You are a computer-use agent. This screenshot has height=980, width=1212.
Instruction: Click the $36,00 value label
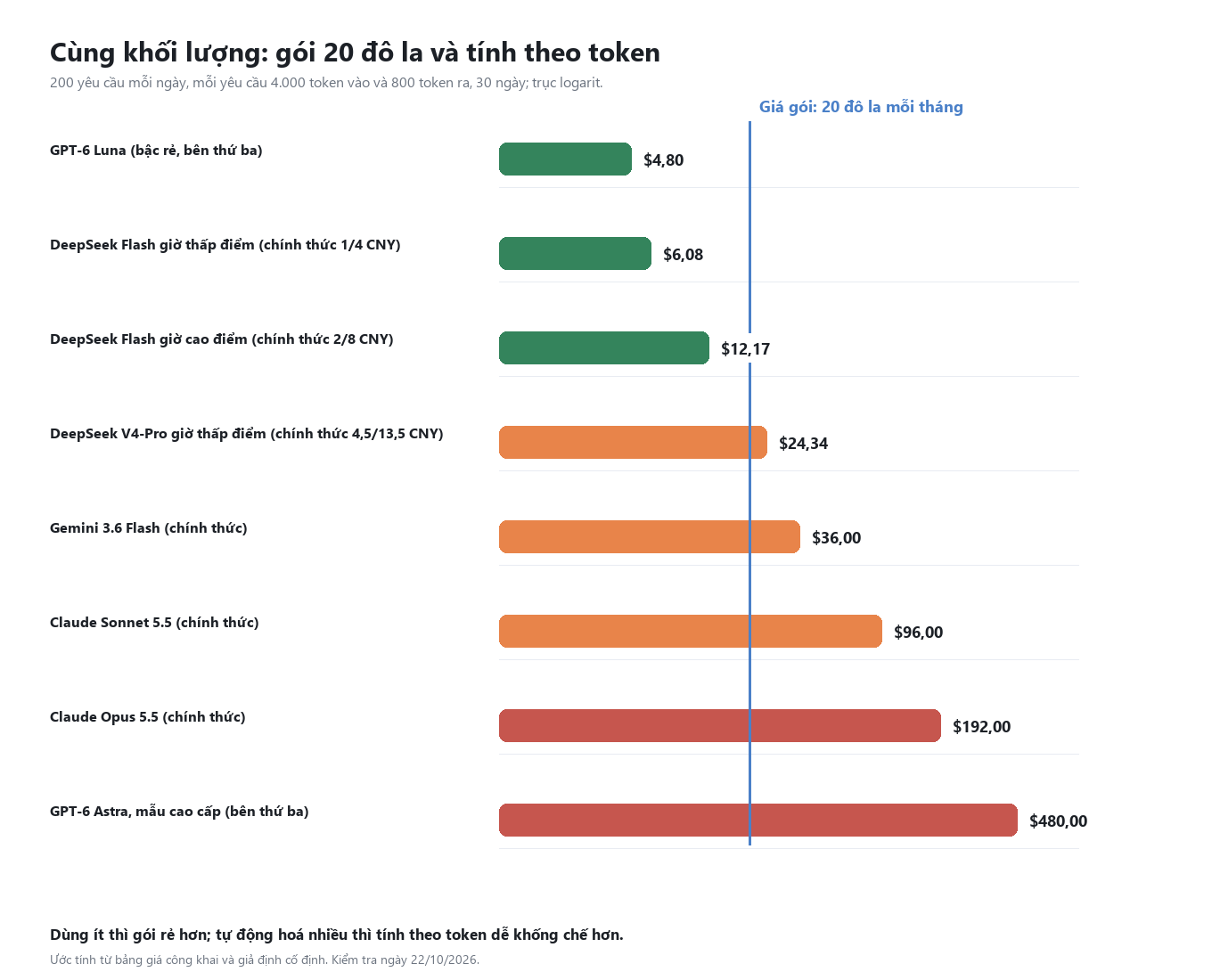(837, 538)
